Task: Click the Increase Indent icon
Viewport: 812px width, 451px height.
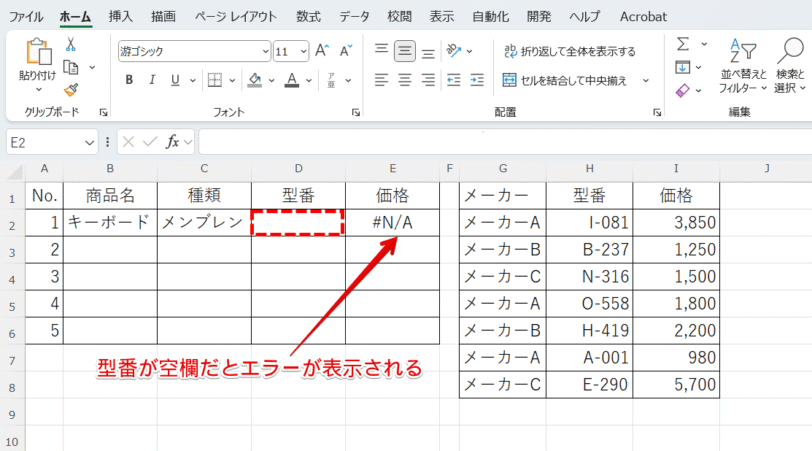Action: tap(477, 80)
